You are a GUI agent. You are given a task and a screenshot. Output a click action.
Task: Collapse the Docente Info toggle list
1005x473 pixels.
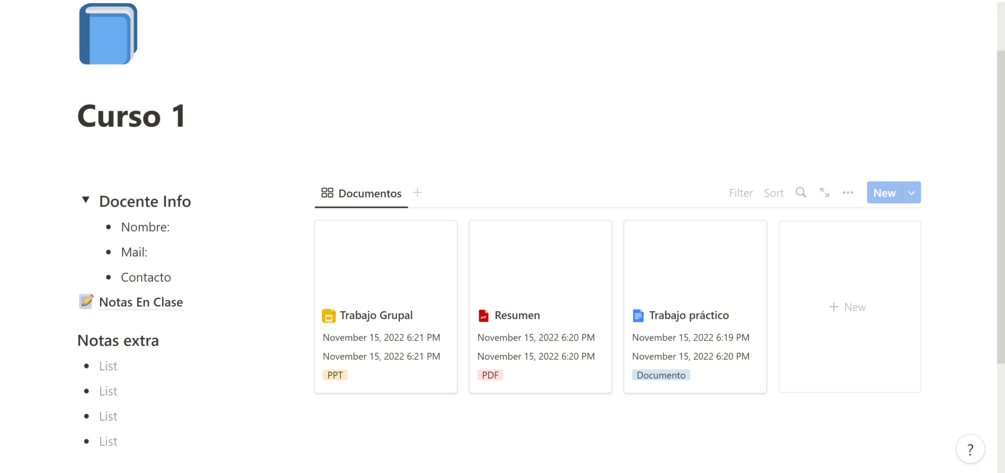[86, 201]
